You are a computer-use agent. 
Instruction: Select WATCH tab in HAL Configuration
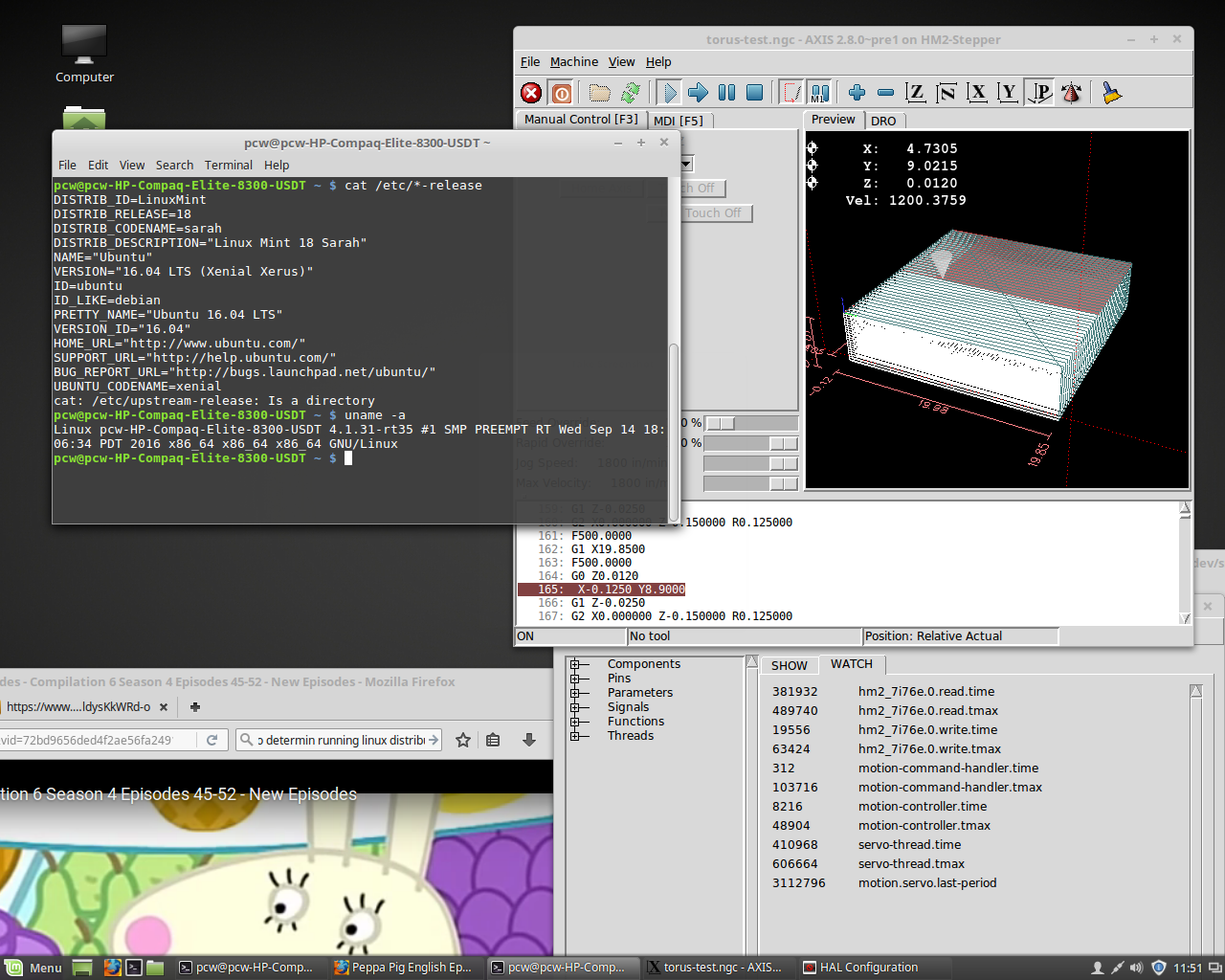[852, 664]
